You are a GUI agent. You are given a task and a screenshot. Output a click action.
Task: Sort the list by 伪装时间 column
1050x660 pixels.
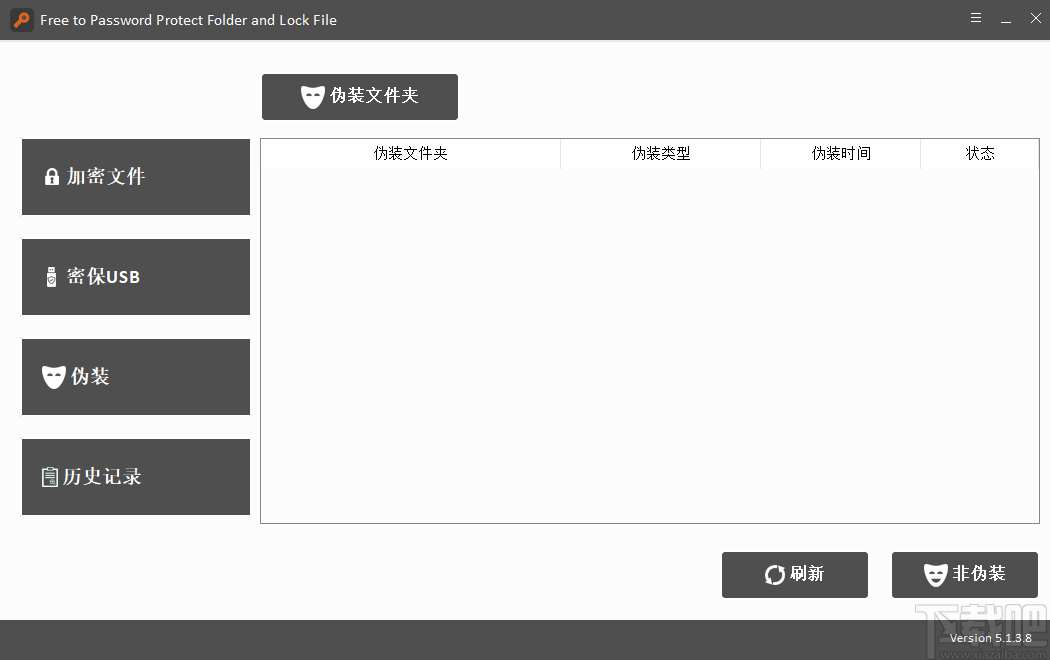pos(840,153)
